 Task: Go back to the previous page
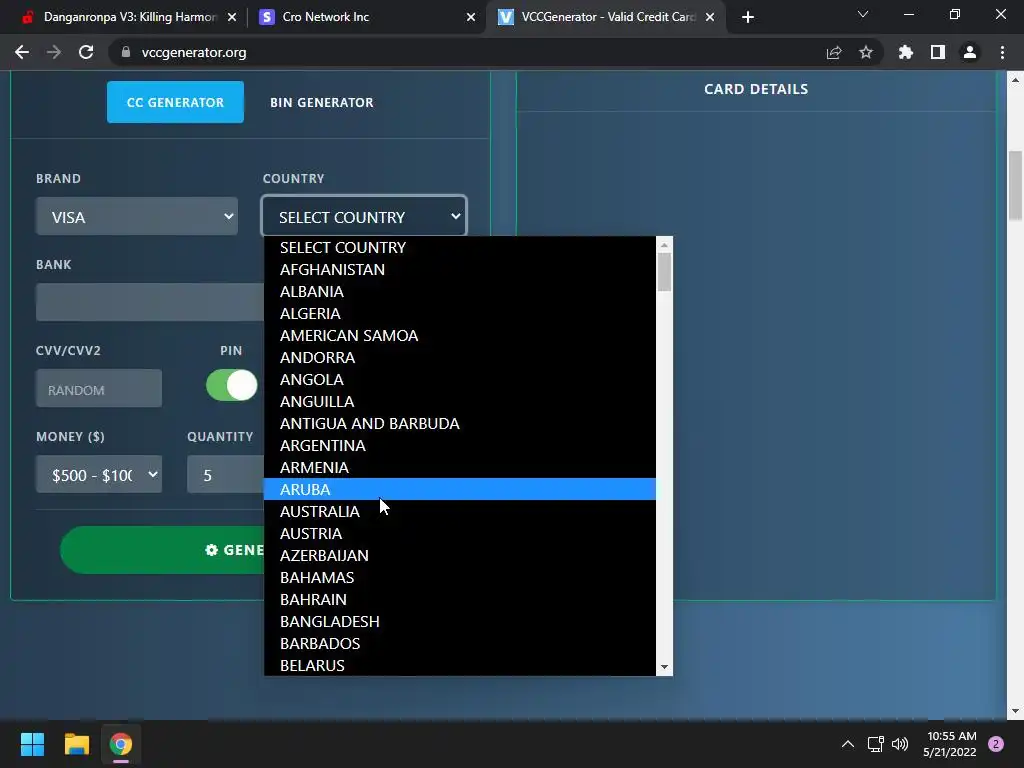[22, 52]
